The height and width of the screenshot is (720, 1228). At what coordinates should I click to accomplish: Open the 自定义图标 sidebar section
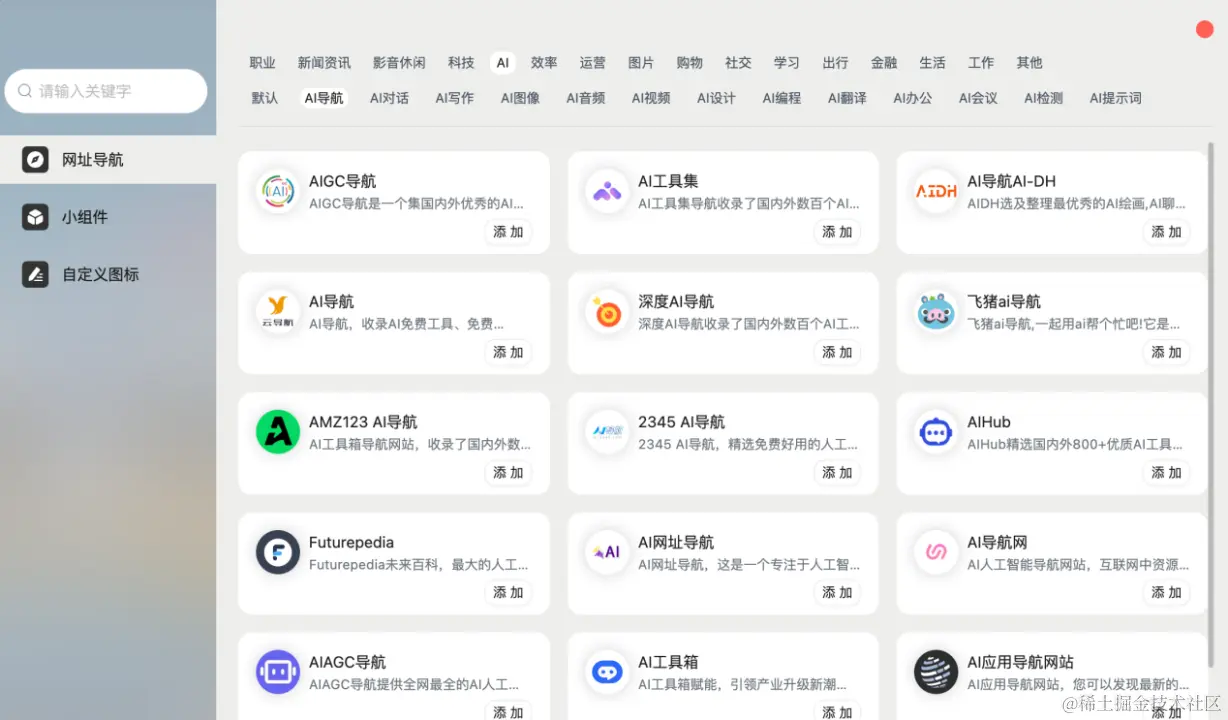click(108, 274)
